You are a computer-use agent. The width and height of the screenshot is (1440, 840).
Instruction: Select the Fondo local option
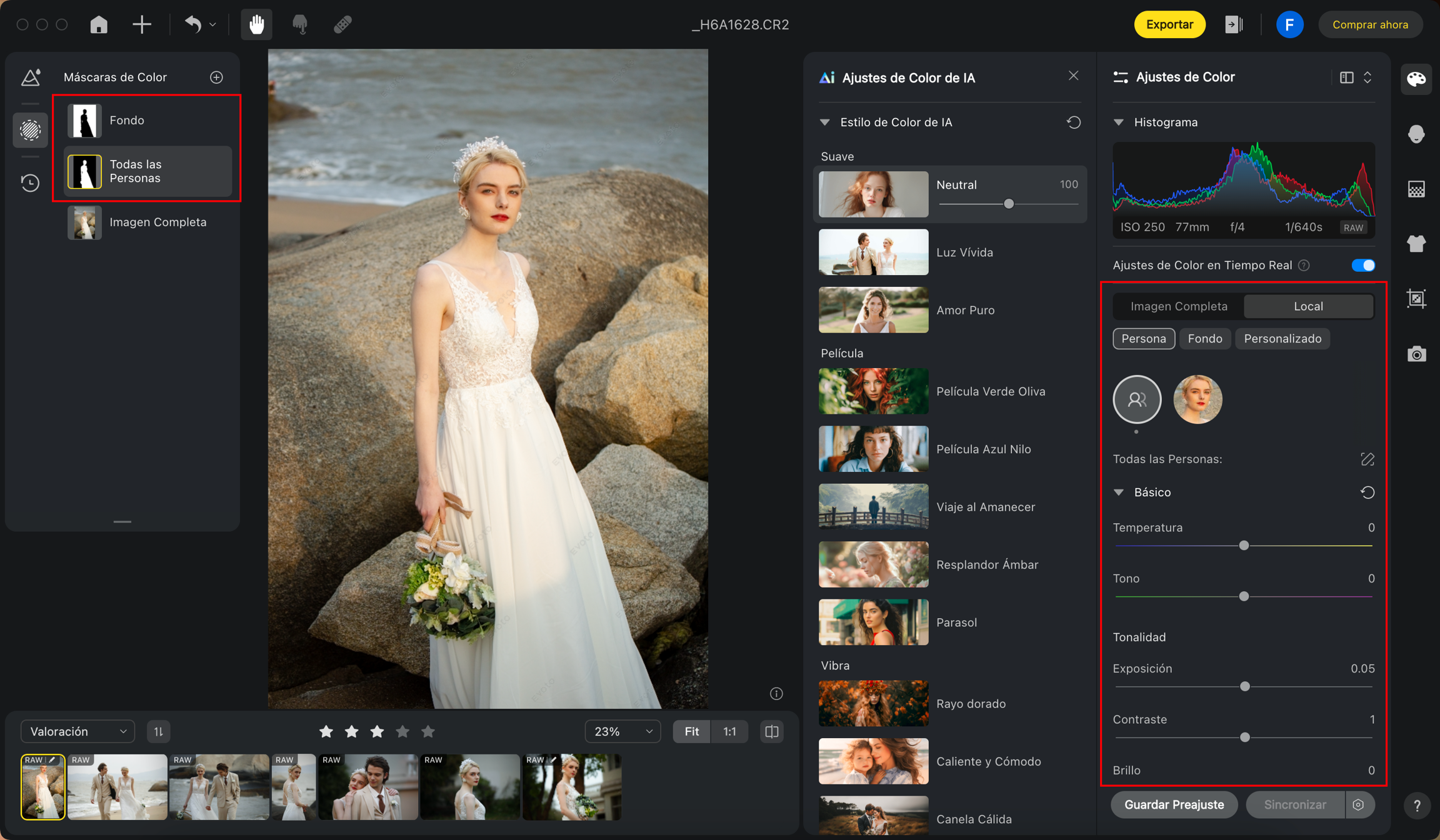tap(1204, 339)
